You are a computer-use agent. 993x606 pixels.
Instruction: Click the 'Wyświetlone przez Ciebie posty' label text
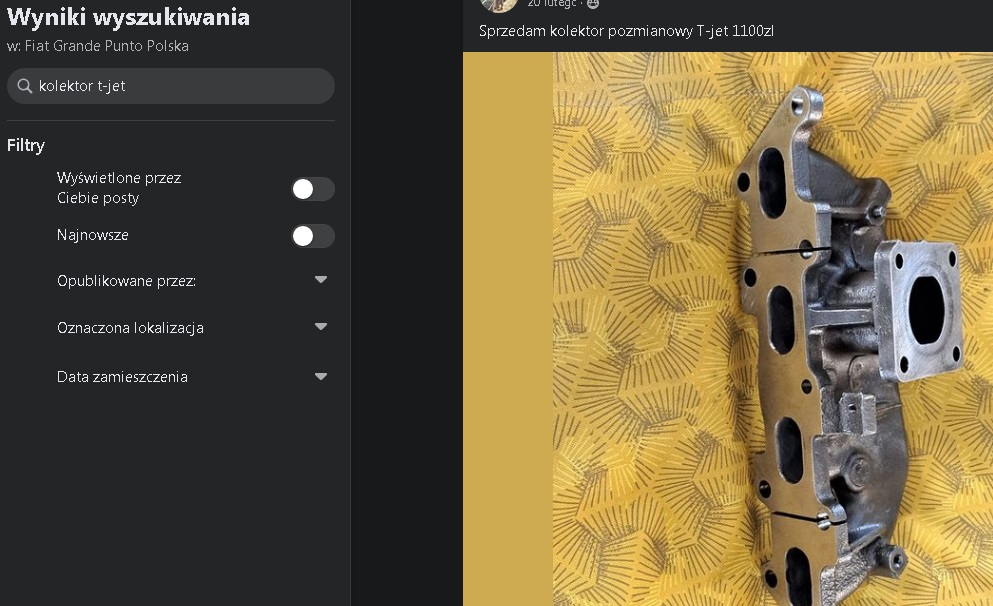pyautogui.click(x=119, y=187)
